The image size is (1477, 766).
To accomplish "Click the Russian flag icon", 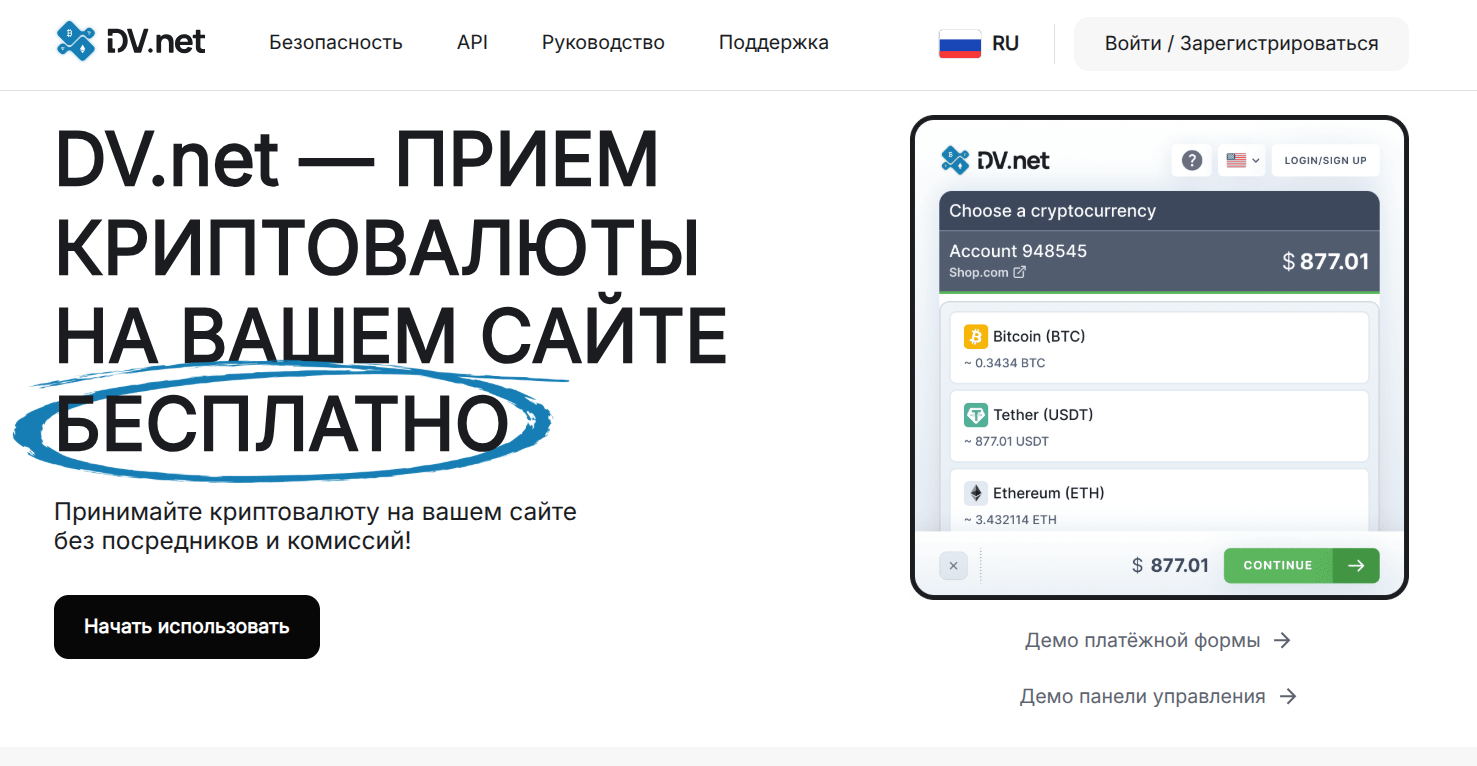I will tap(959, 44).
